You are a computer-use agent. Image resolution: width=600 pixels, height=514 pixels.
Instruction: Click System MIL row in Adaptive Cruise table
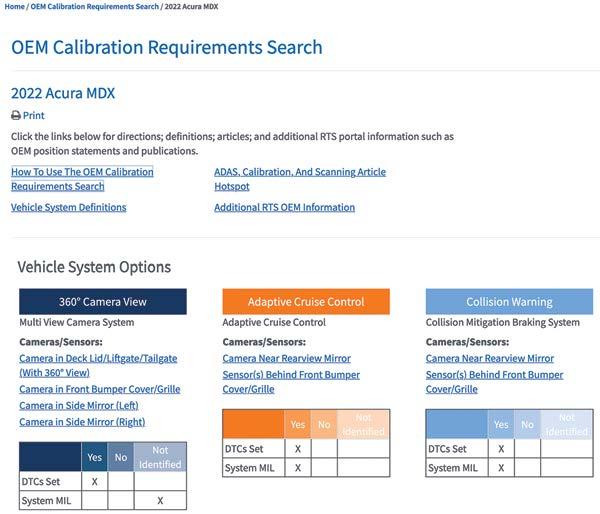coord(306,468)
